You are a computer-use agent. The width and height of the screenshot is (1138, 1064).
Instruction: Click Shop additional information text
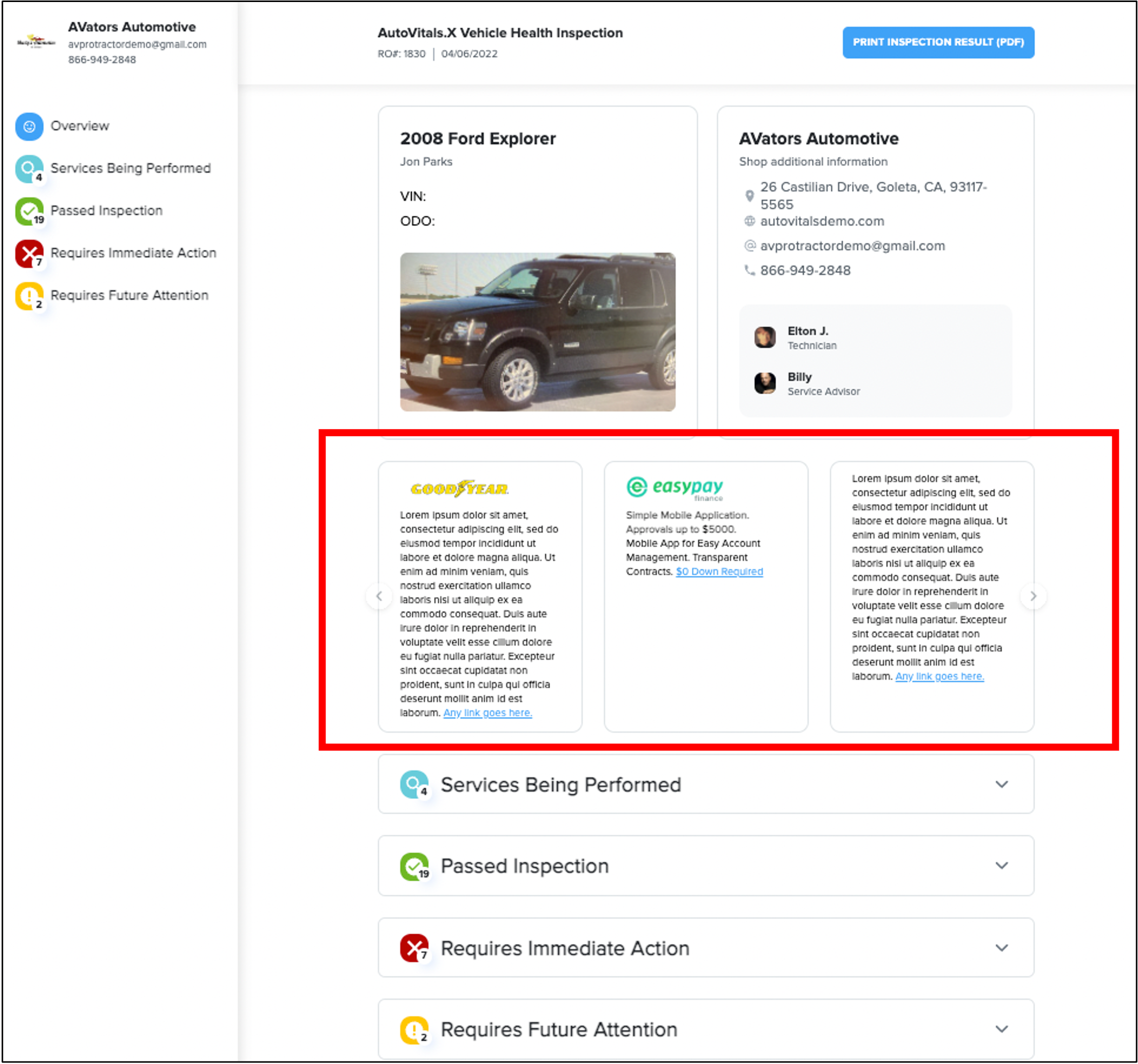[813, 162]
